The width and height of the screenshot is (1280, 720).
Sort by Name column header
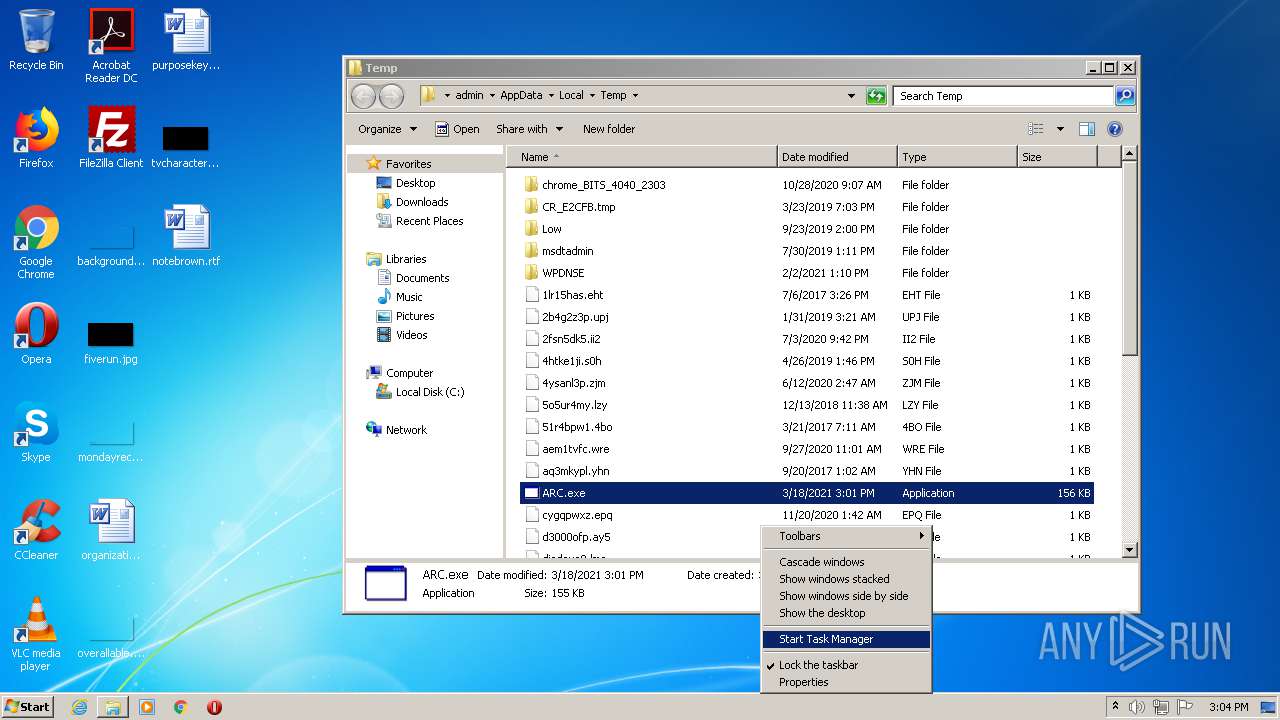click(x=642, y=157)
